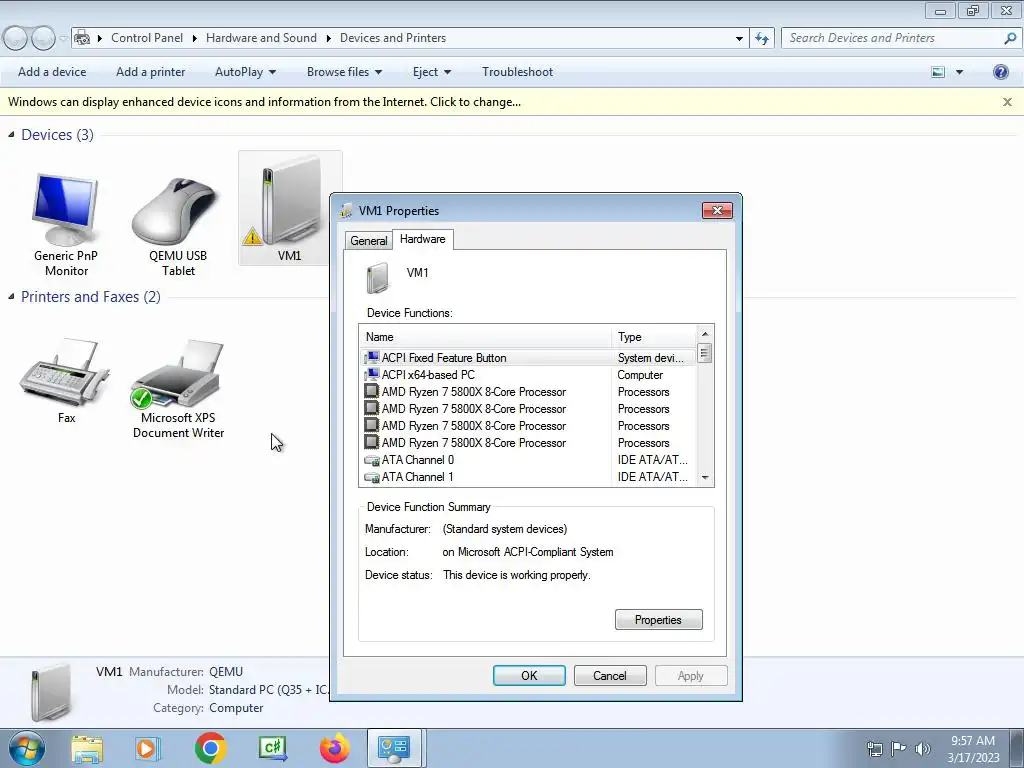Click the Devices and Printers taskbar button

coord(394,748)
